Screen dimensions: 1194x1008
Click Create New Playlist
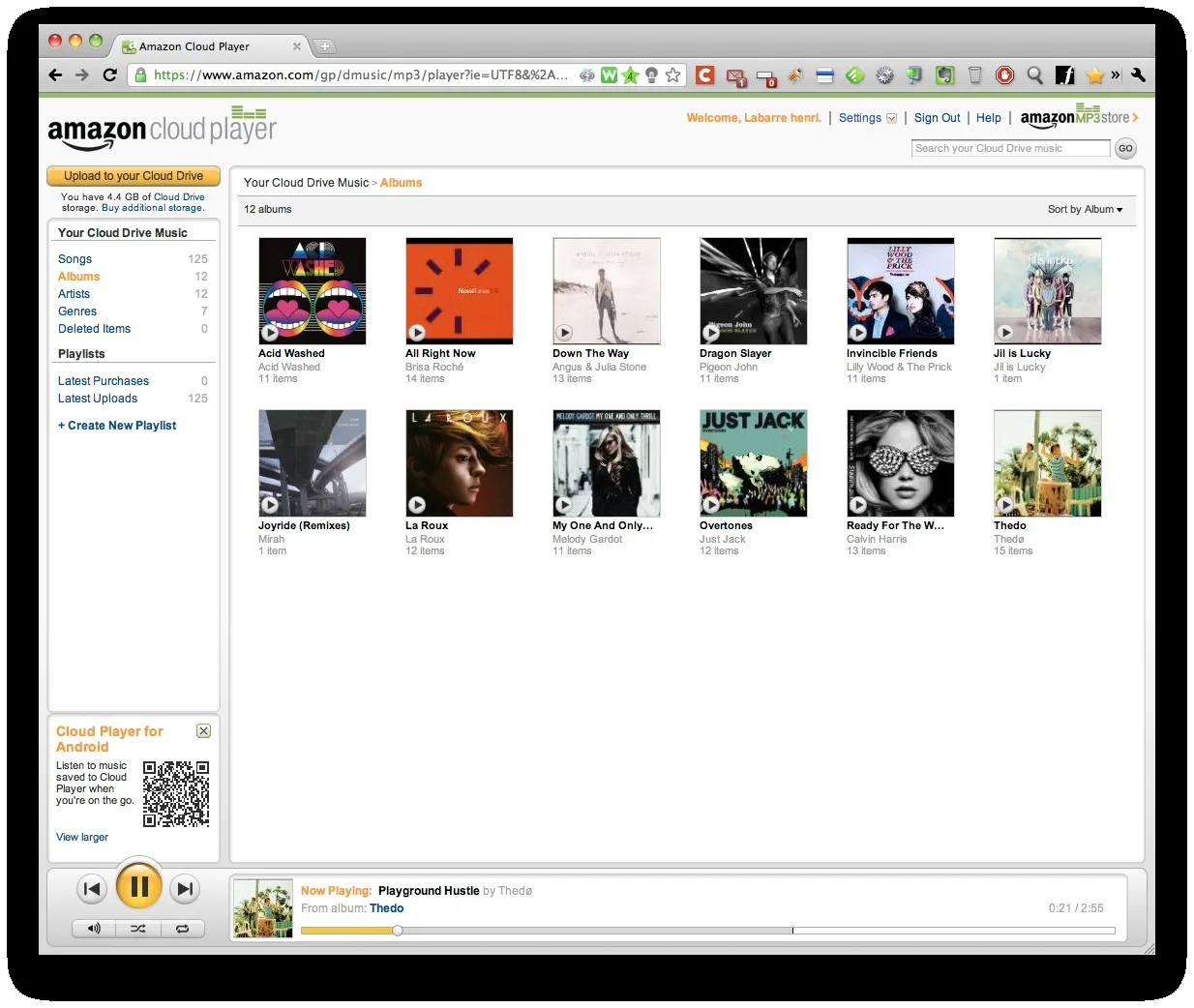(x=117, y=426)
